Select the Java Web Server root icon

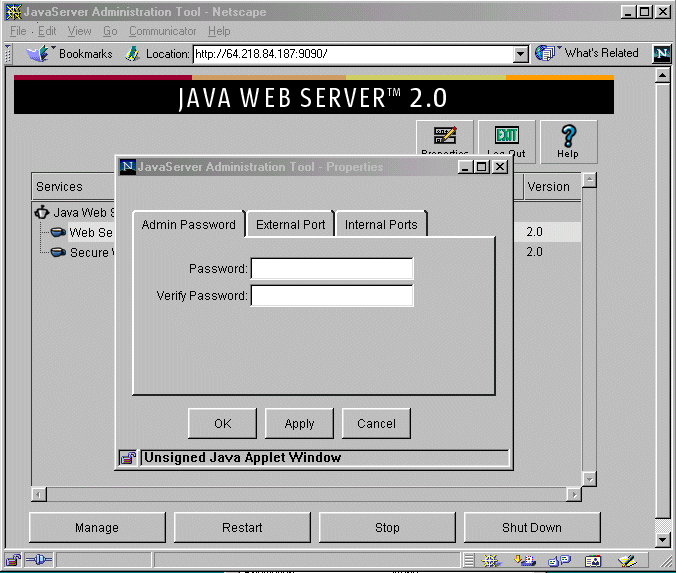tap(42, 212)
